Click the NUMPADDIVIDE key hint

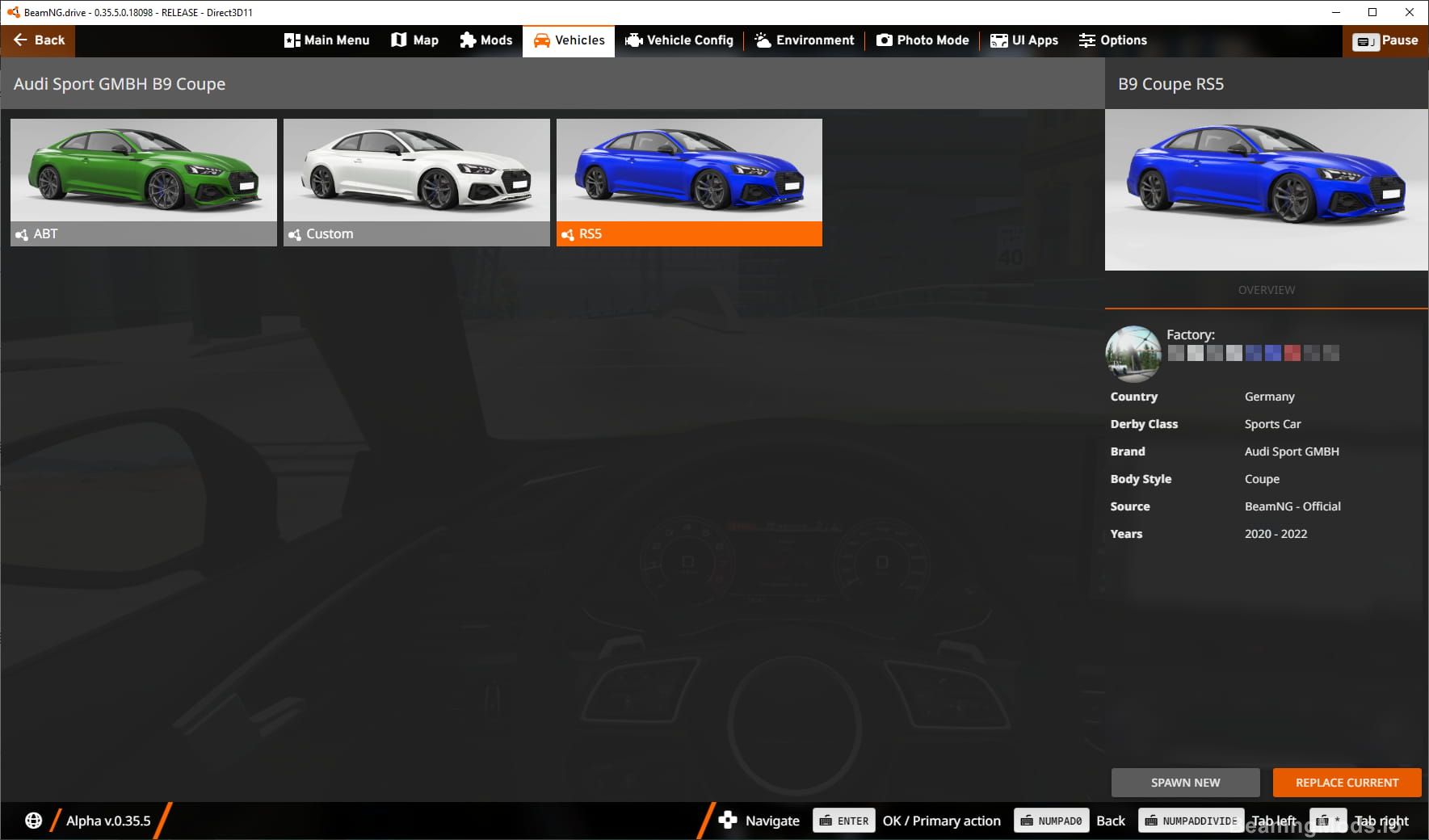tap(1191, 821)
